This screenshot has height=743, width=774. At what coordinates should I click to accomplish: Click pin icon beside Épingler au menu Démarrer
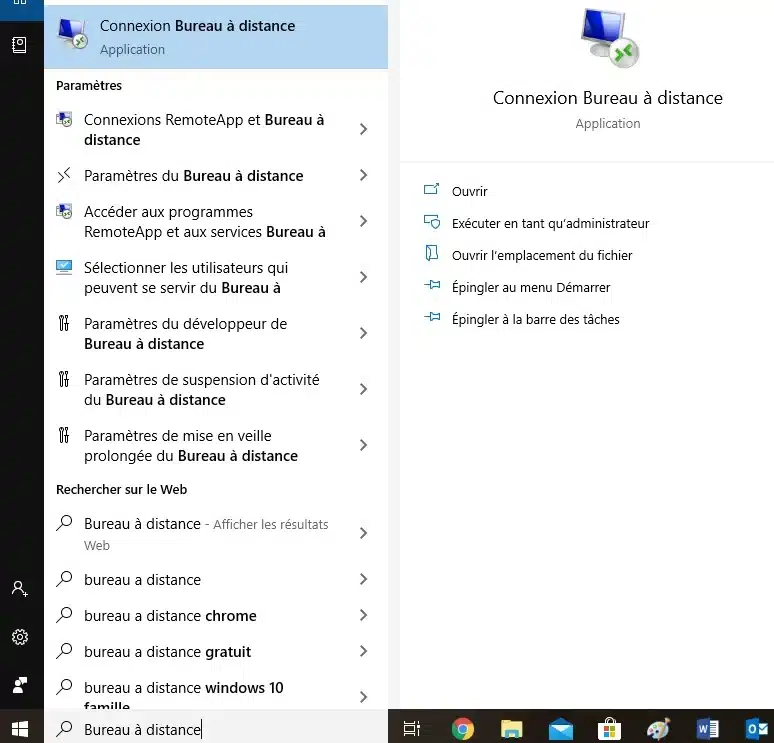pos(432,285)
